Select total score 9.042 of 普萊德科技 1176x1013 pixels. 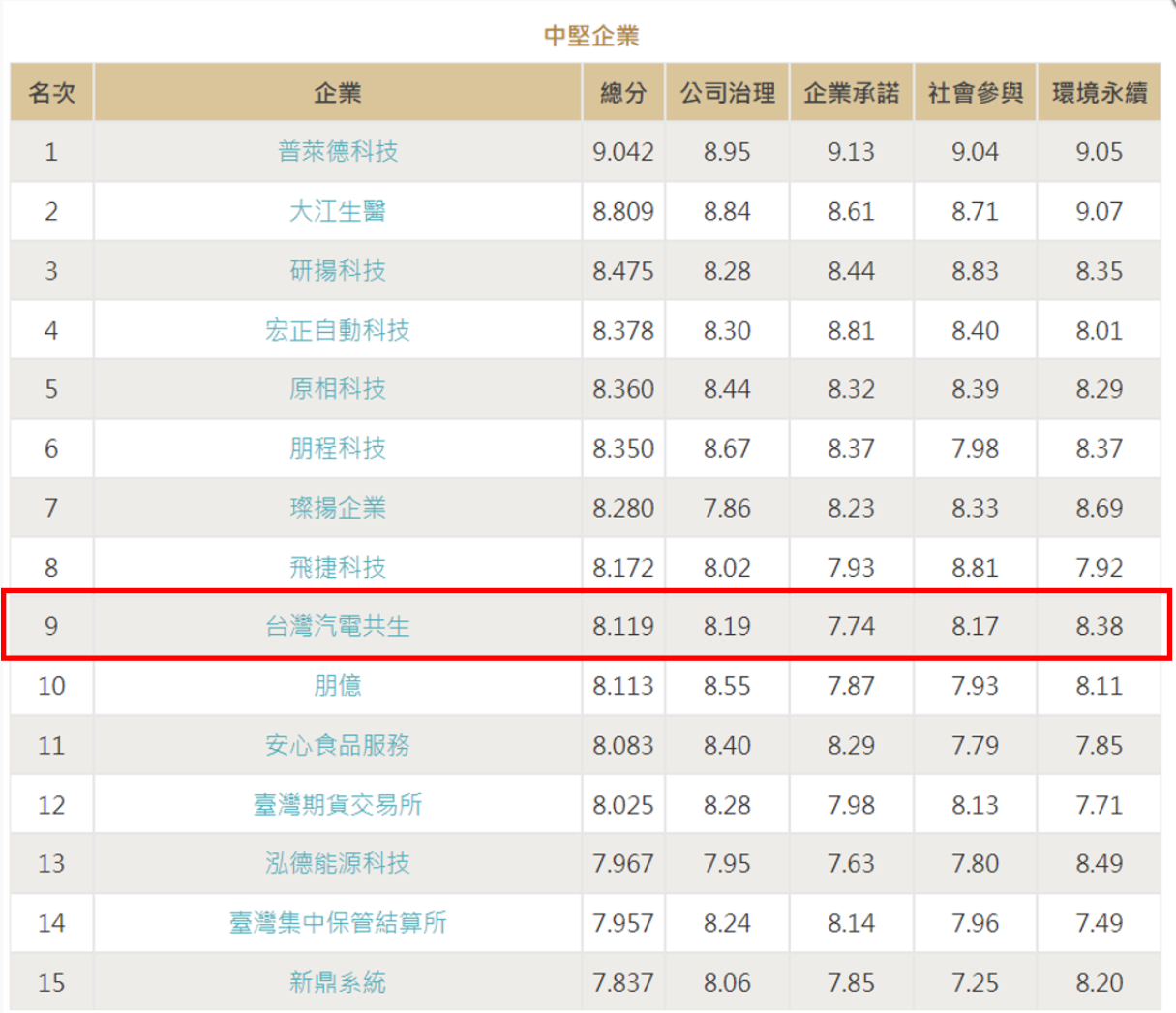click(x=623, y=152)
